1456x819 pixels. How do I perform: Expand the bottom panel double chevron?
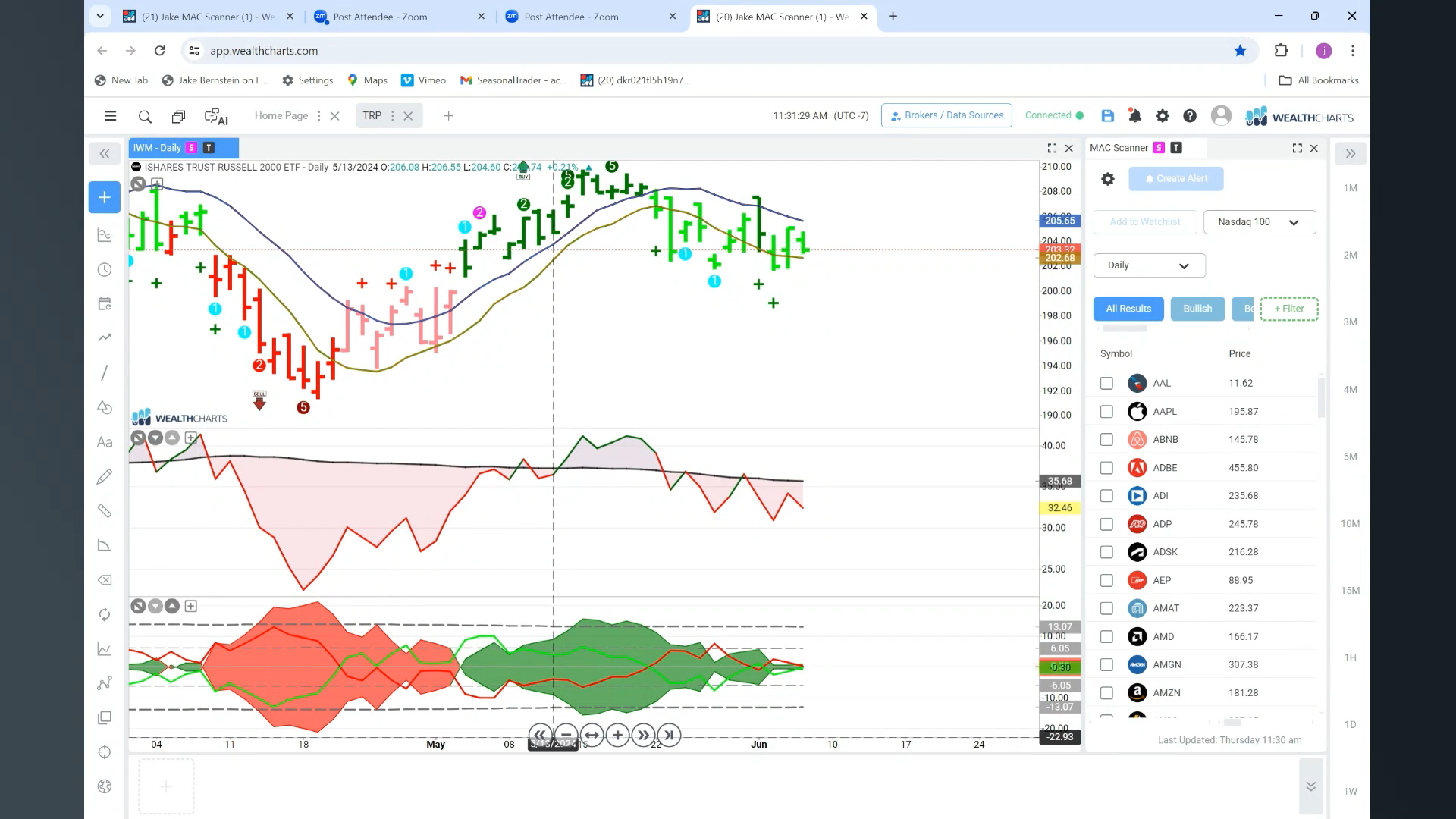(1310, 786)
